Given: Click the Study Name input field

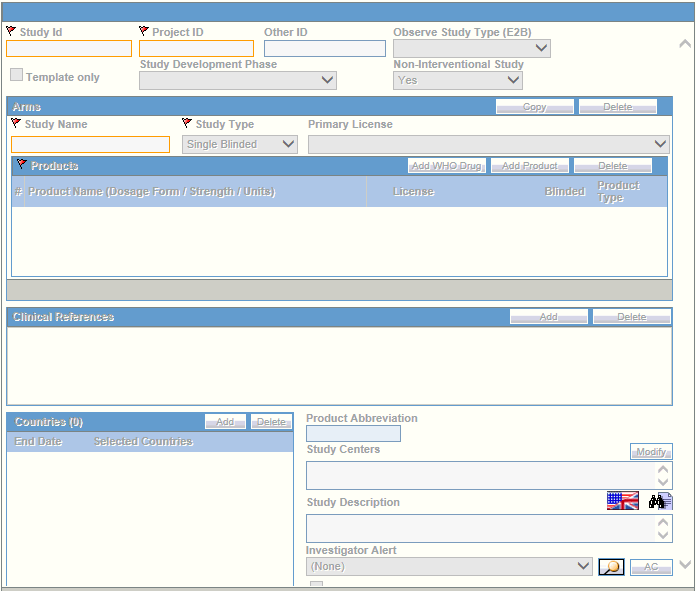Looking at the screenshot, I should coord(91,144).
